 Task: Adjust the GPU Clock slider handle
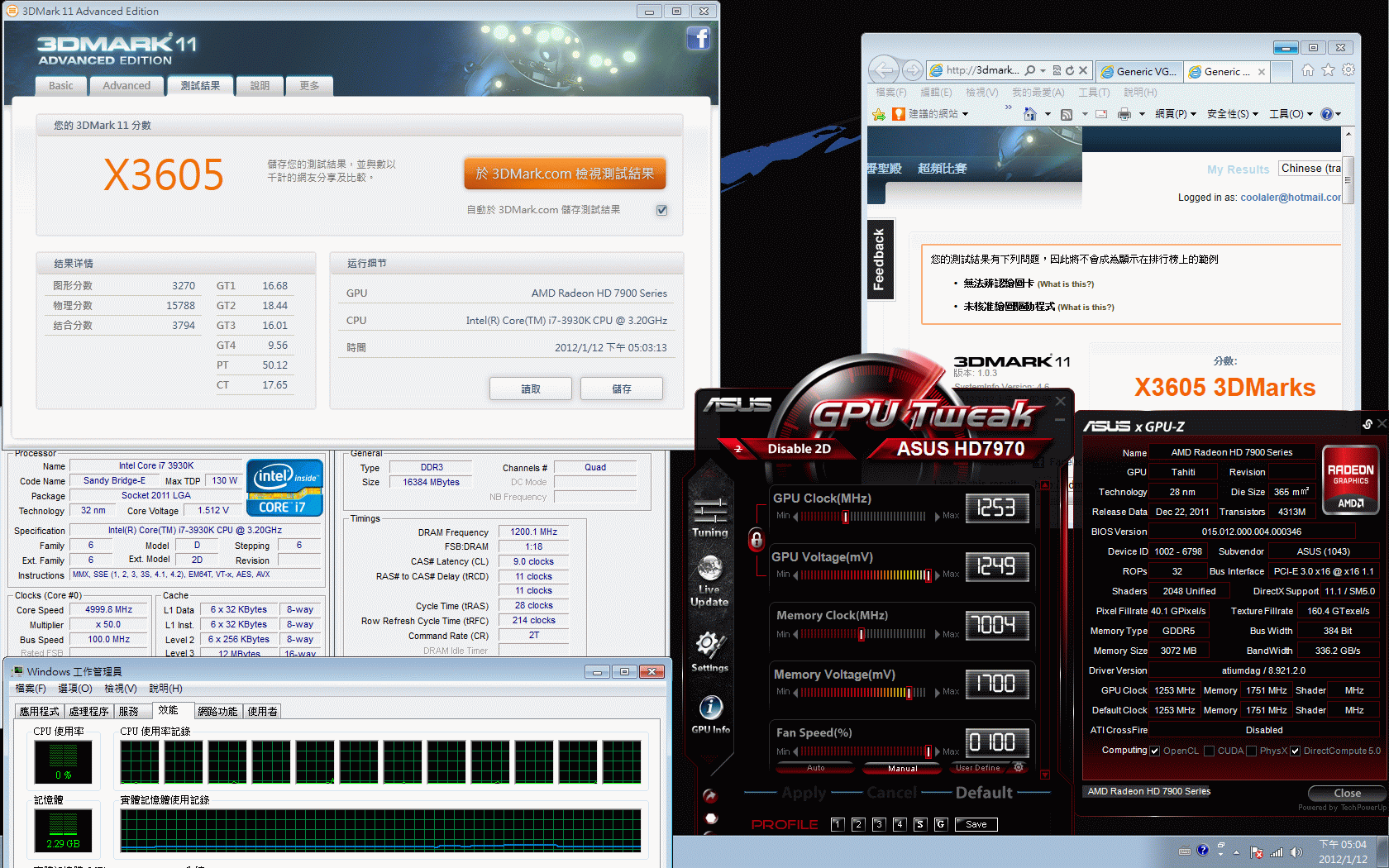(x=846, y=517)
